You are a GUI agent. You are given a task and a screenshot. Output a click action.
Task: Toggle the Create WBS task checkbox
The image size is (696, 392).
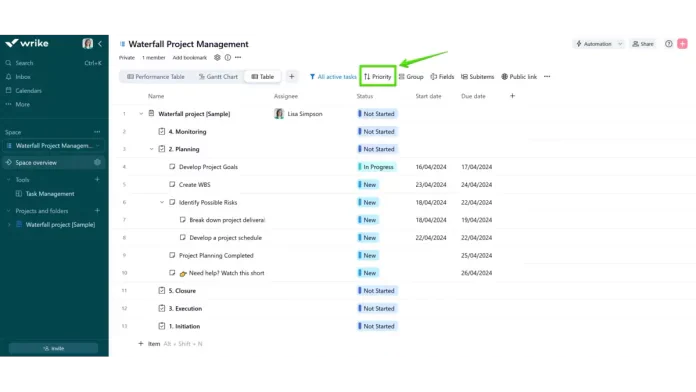172,185
